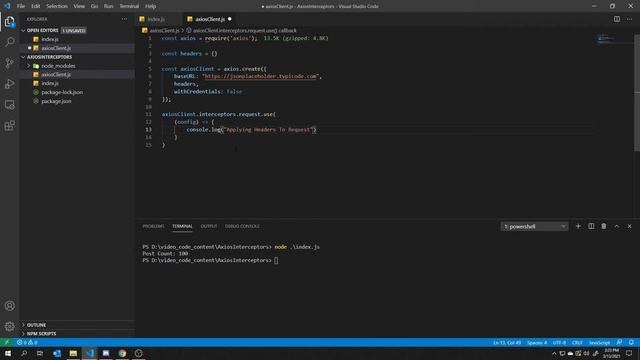
Task: Maximize the panel with up chevron
Action: 617,226
